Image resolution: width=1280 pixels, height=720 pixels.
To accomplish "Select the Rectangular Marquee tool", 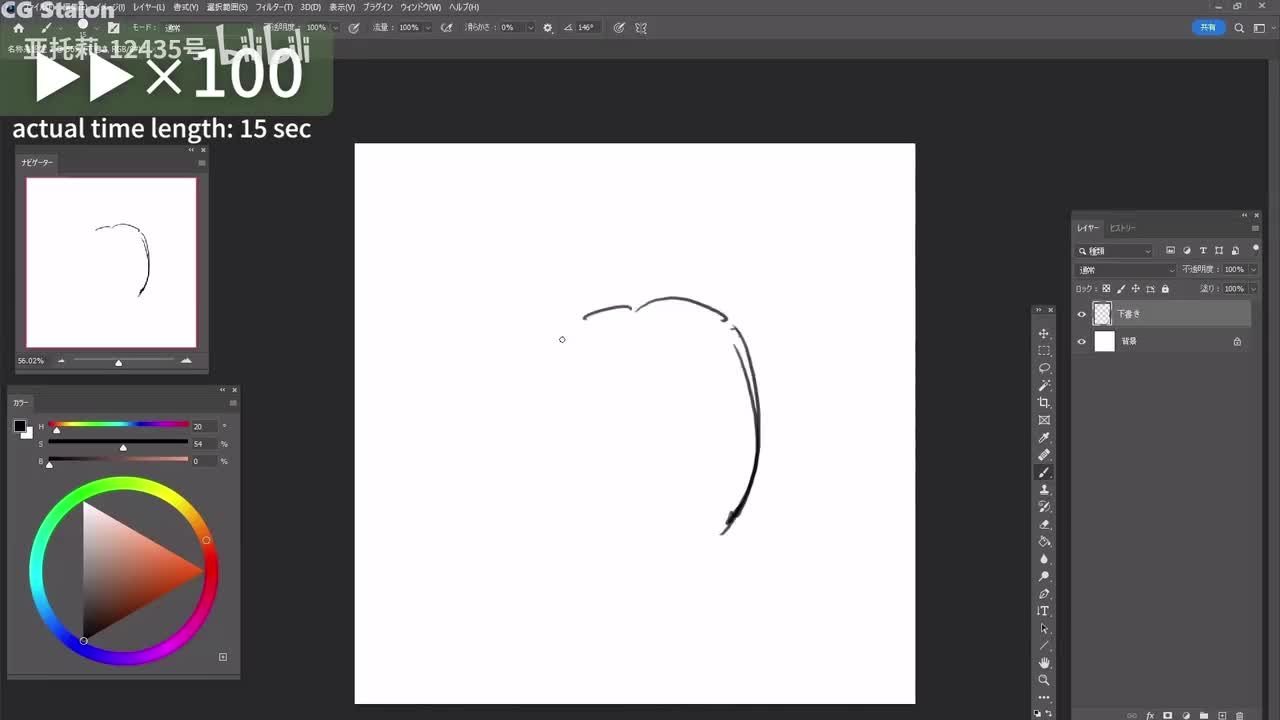I will pos(1044,351).
